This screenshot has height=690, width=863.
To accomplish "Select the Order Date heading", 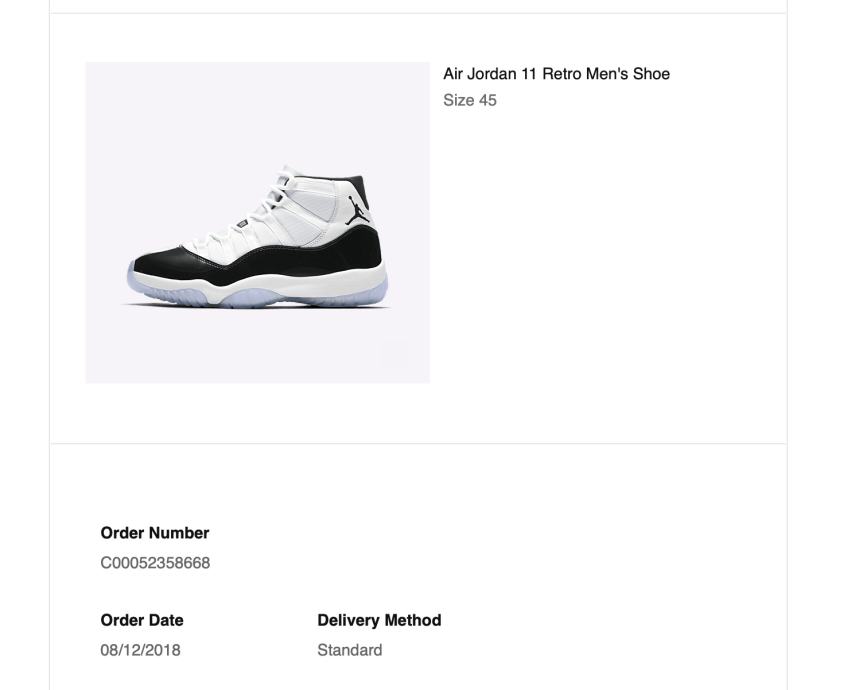I will coord(142,620).
